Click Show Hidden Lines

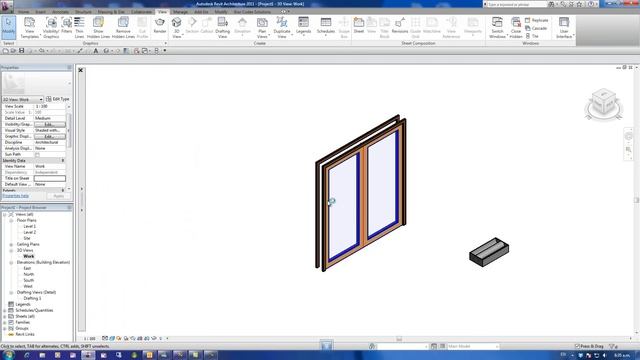click(98, 27)
